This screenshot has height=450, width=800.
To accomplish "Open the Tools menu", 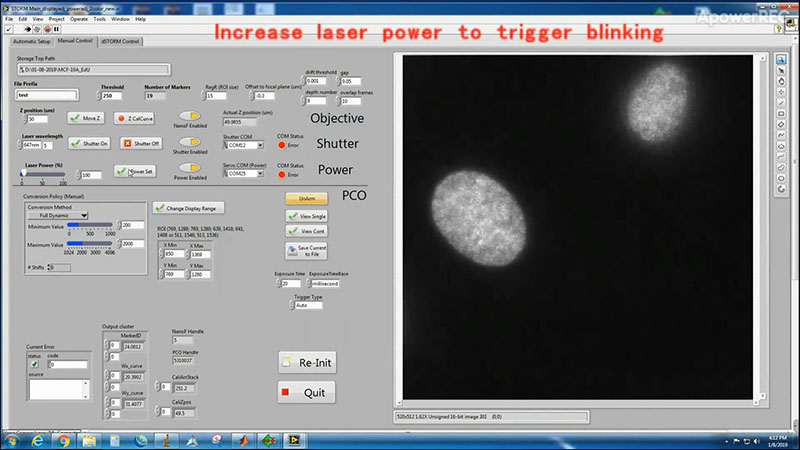I will click(x=99, y=19).
